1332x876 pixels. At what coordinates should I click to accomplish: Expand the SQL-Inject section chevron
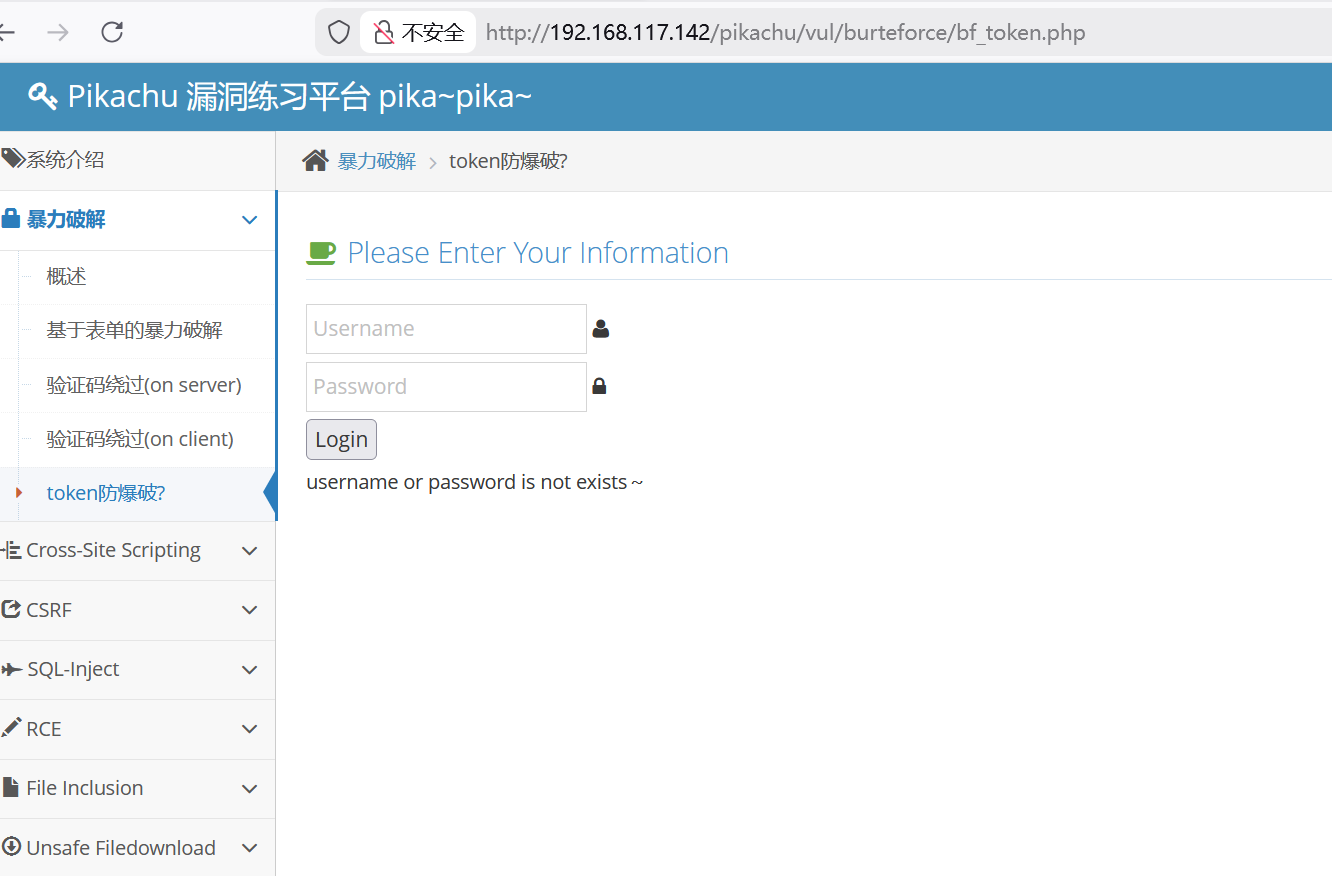pos(250,670)
